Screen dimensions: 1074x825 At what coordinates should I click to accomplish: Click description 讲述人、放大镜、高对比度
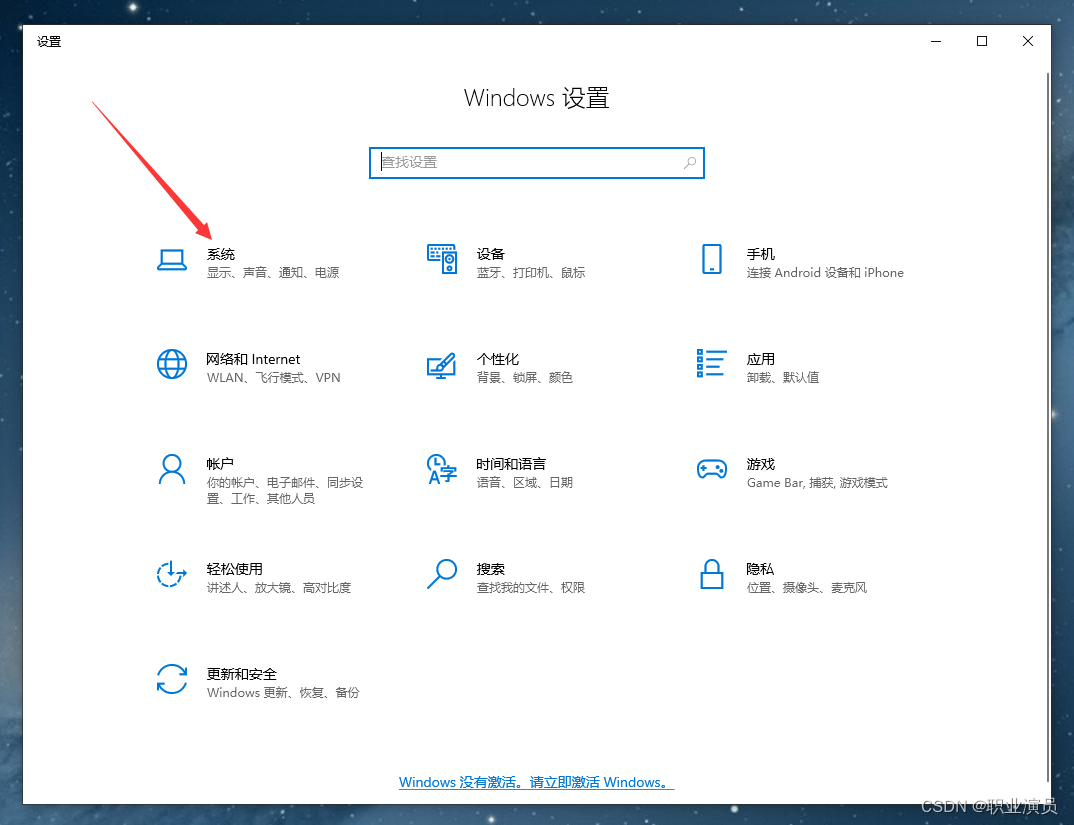[279, 587]
